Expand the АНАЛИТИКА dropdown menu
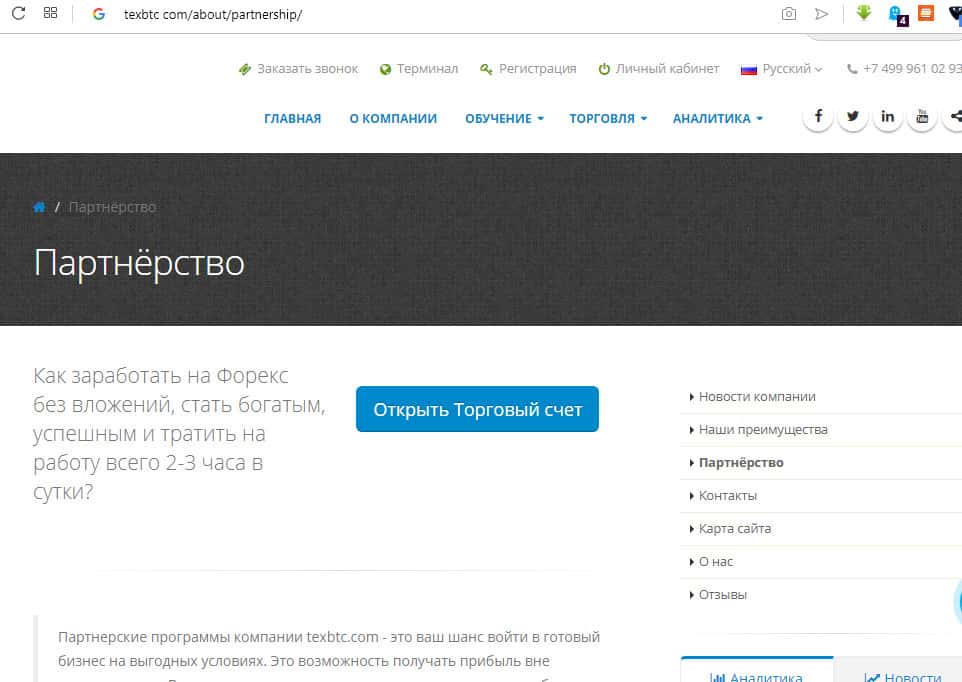The width and height of the screenshot is (962, 682). pyautogui.click(x=718, y=118)
